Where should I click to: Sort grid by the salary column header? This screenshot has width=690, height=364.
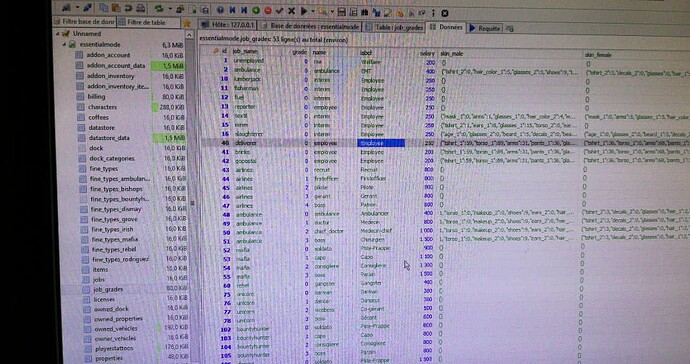tap(427, 53)
